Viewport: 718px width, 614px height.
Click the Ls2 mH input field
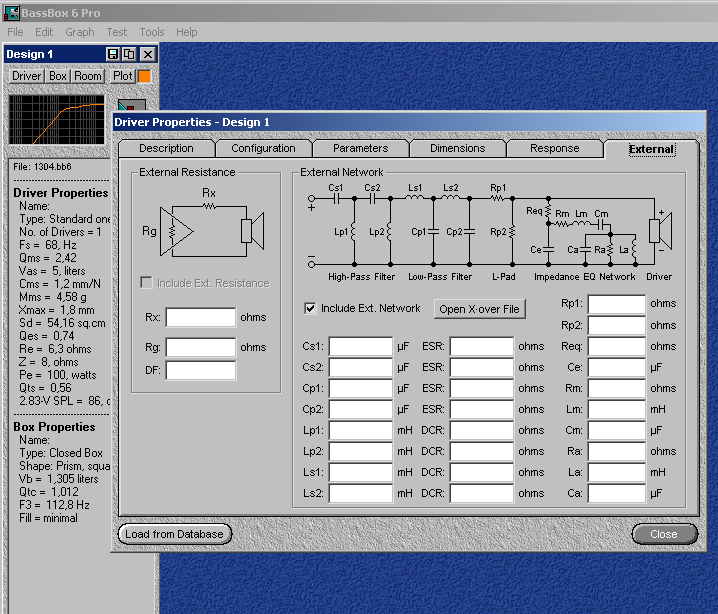361,494
